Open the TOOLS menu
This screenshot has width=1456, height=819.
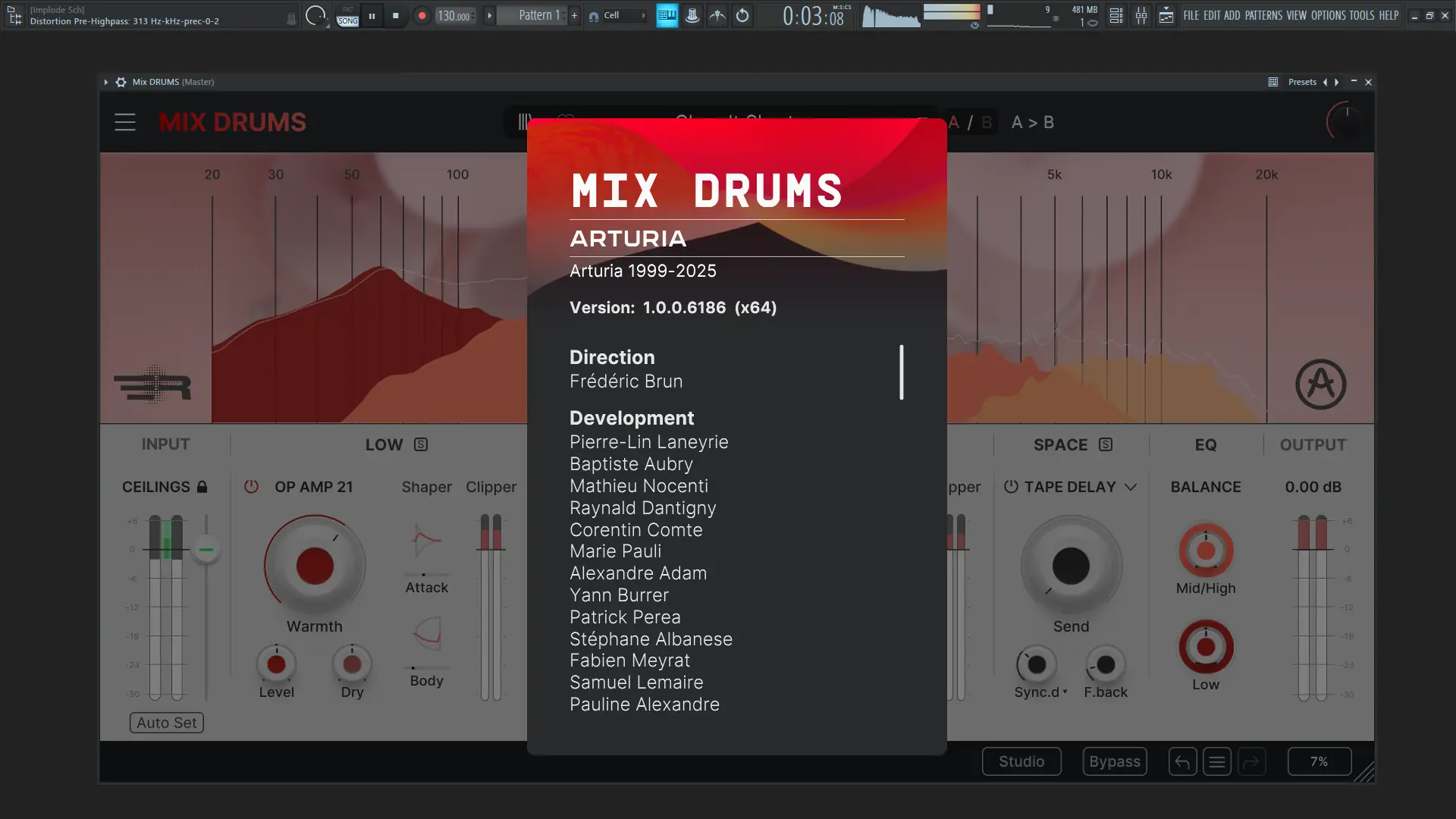point(1361,15)
